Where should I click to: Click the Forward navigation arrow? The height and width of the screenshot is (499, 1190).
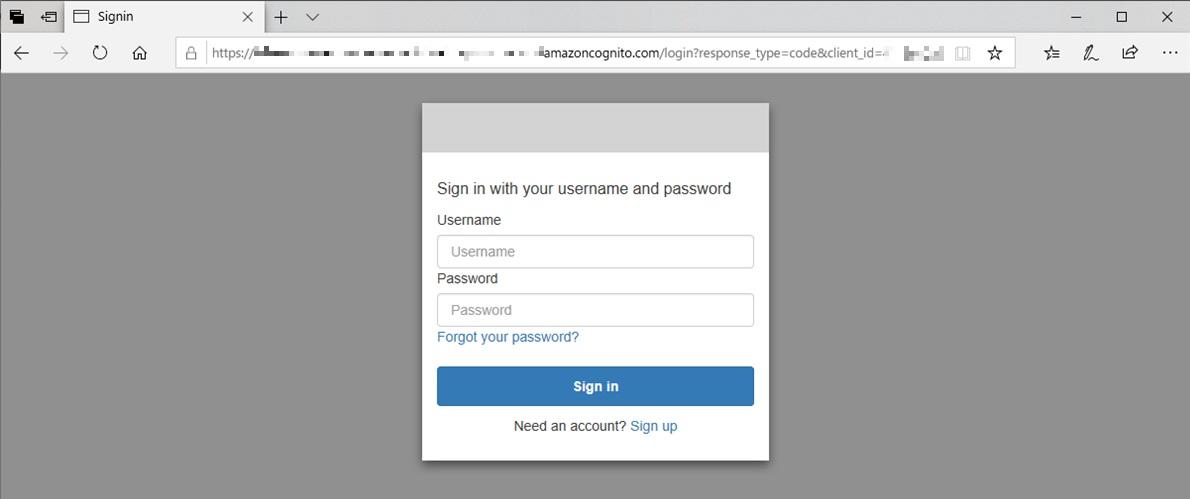(61, 53)
